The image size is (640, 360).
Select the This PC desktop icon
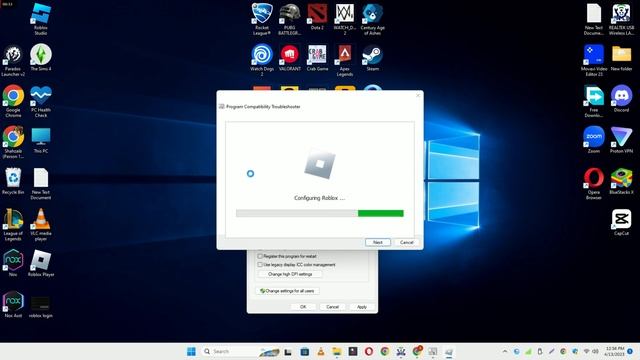click(x=41, y=140)
